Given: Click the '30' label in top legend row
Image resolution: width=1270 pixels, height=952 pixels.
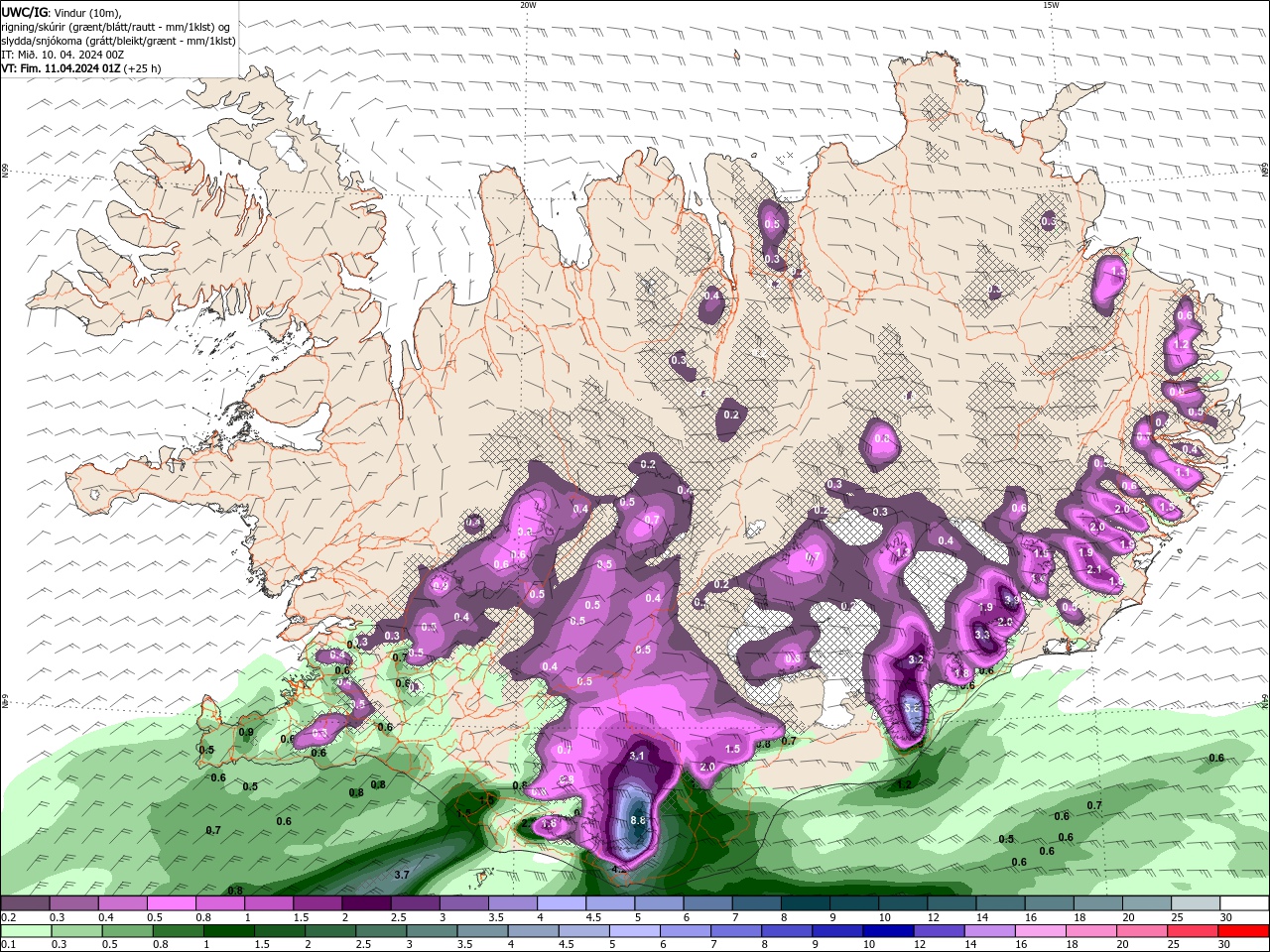Looking at the screenshot, I should 1225,917.
